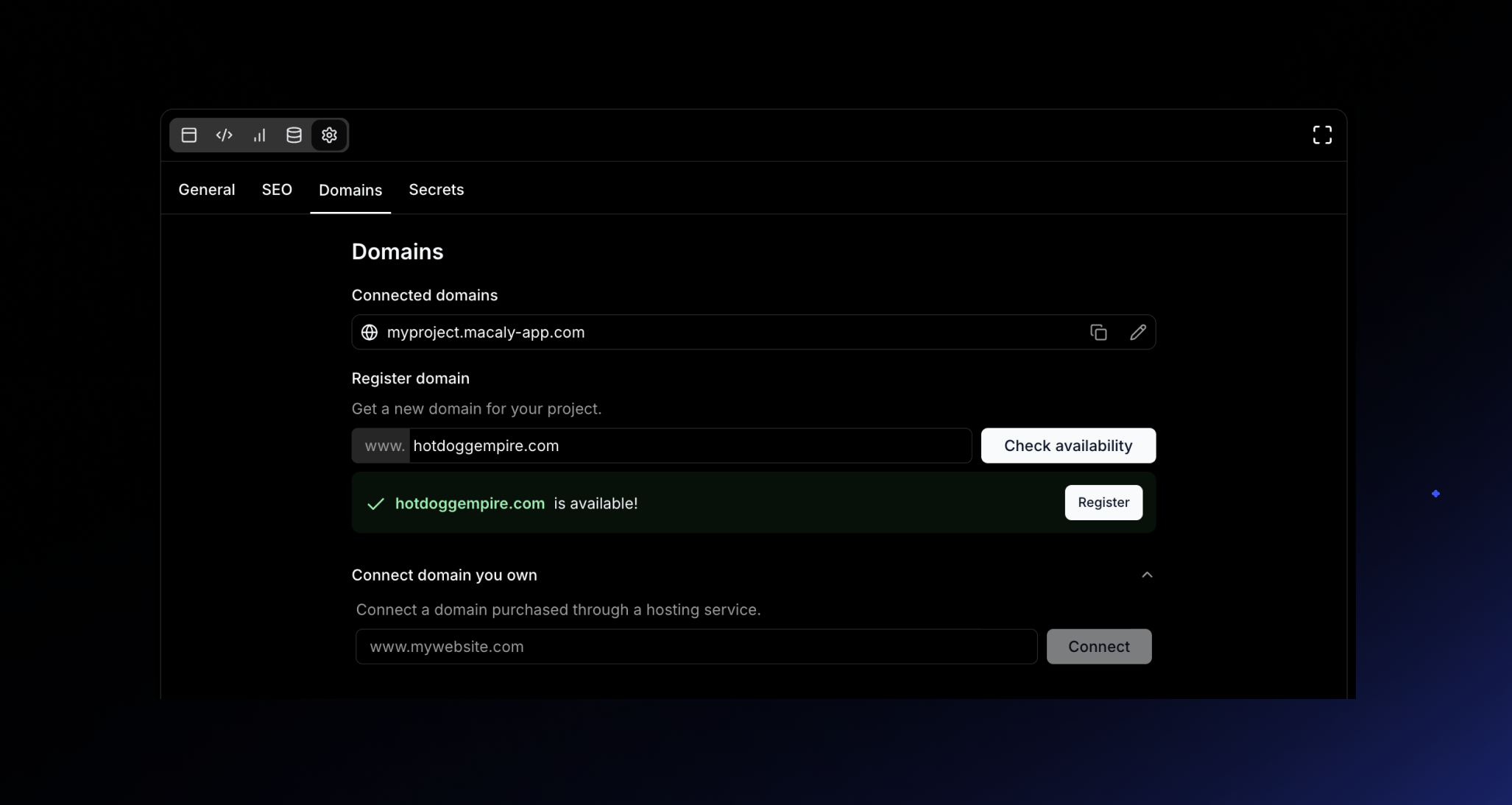Enter fullscreen with the expand icon
This screenshot has width=1512, height=805.
click(1322, 135)
